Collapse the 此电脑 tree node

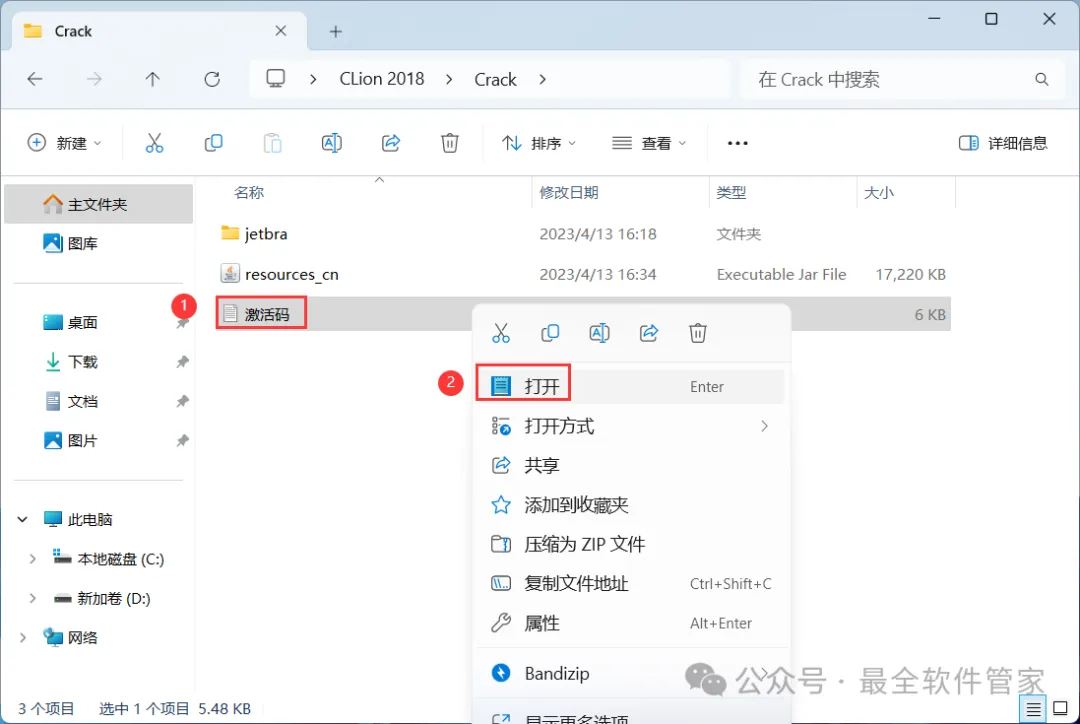pyautogui.click(x=22, y=519)
